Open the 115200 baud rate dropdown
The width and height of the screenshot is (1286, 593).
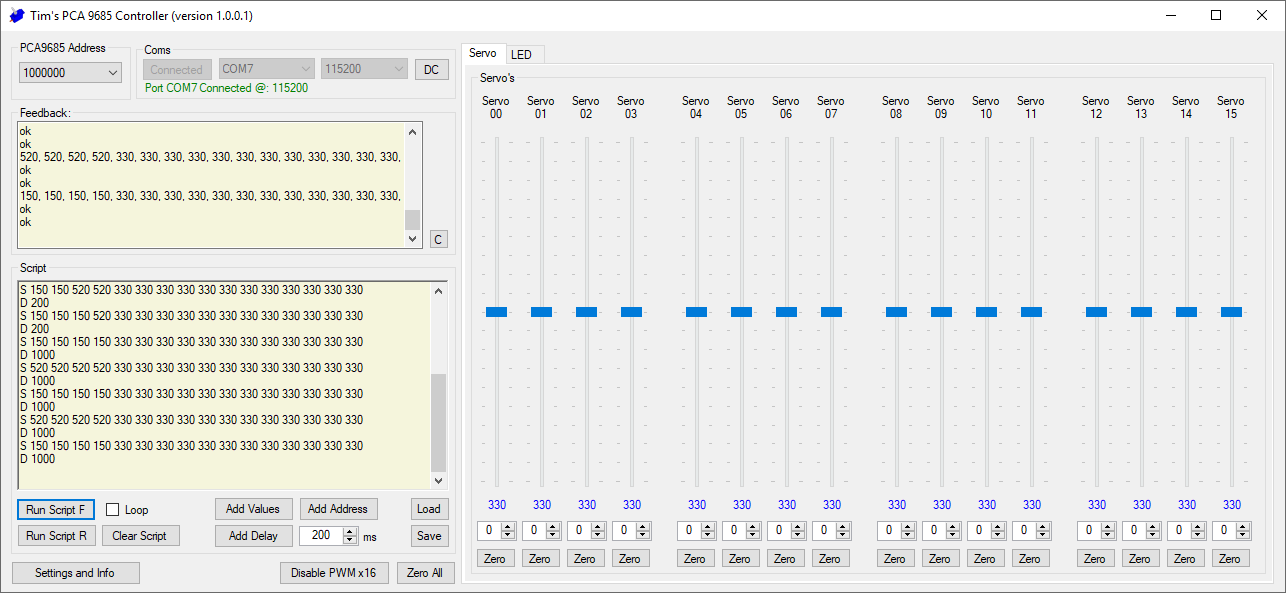[364, 69]
